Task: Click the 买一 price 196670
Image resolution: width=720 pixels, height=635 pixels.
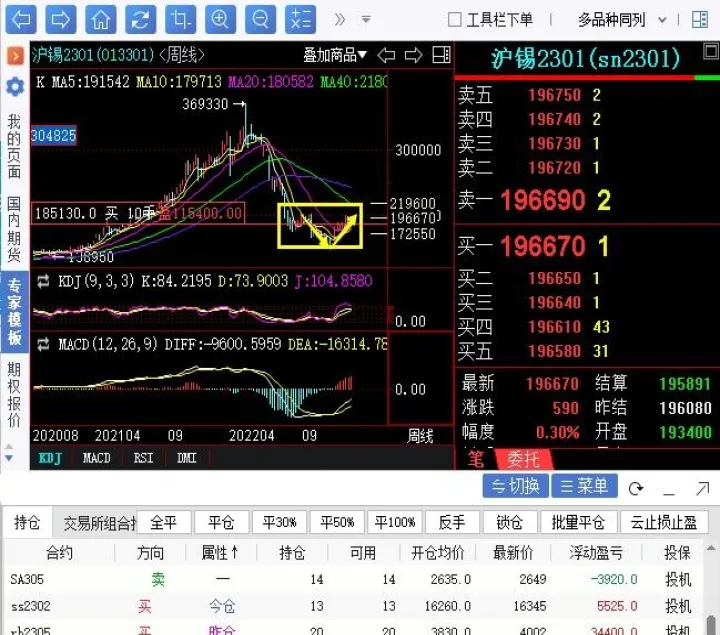Action: (542, 246)
